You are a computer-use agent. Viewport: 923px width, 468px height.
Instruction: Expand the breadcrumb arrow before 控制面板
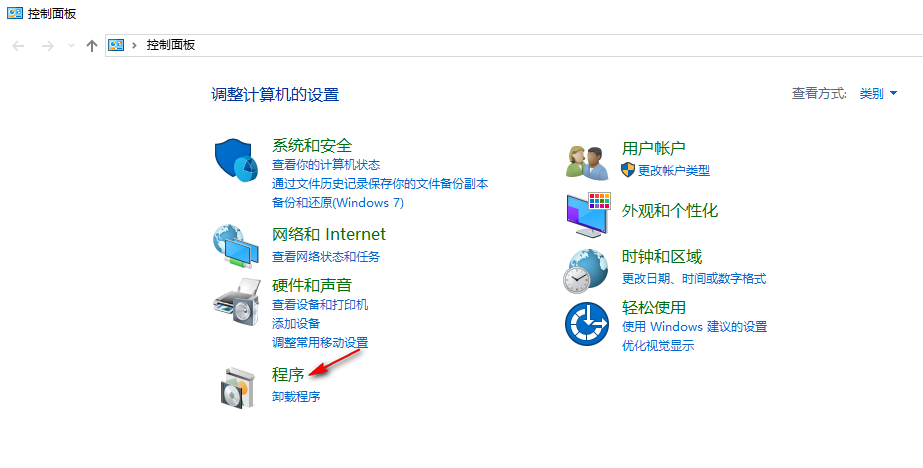pyautogui.click(x=135, y=45)
